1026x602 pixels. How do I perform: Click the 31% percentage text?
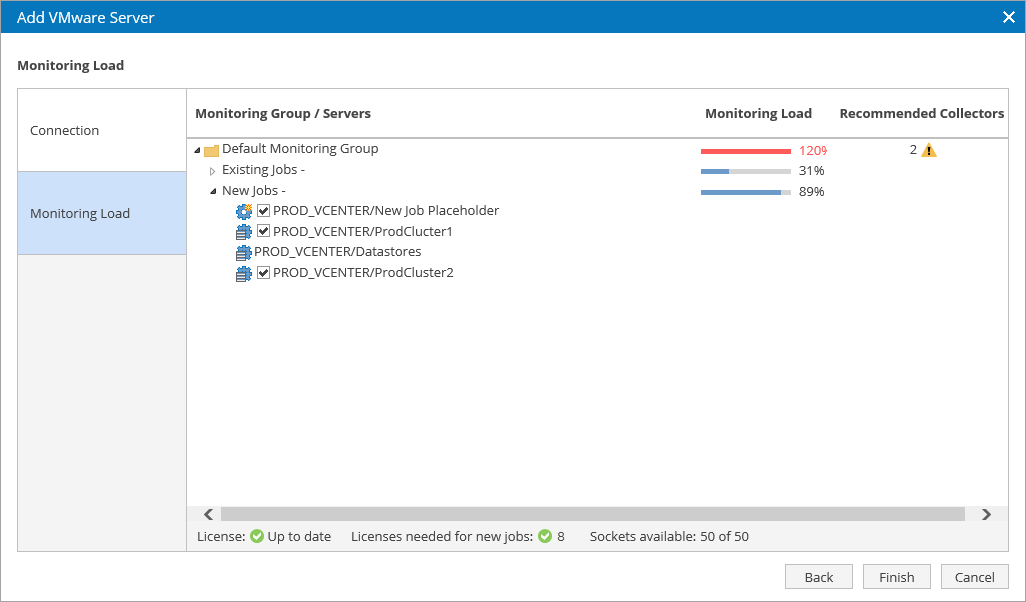[x=811, y=171]
